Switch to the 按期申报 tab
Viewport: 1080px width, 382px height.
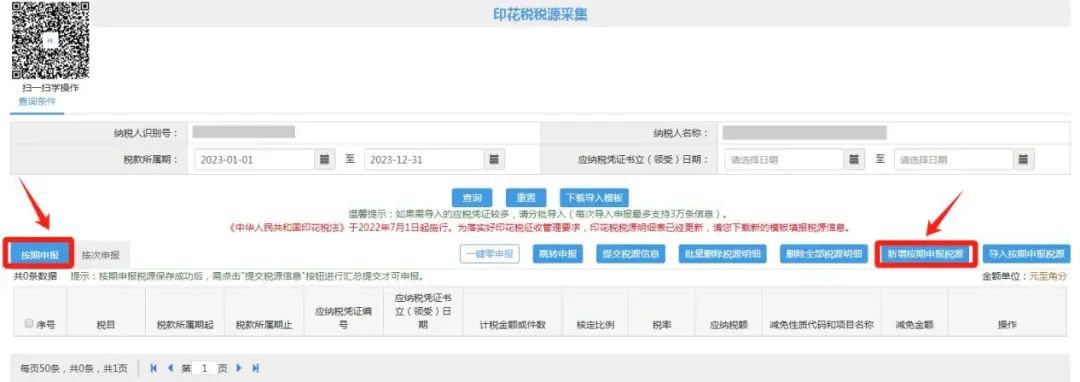(40, 255)
